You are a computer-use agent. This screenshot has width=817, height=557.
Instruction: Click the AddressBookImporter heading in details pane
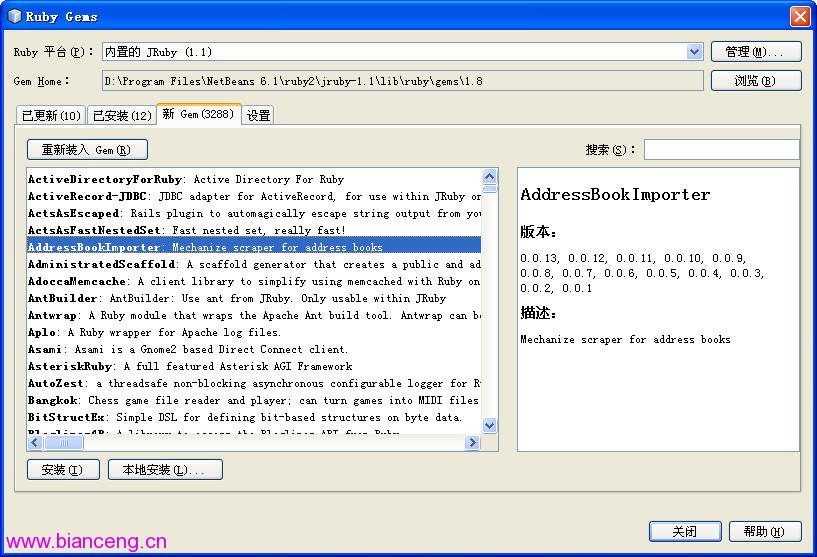(615, 195)
